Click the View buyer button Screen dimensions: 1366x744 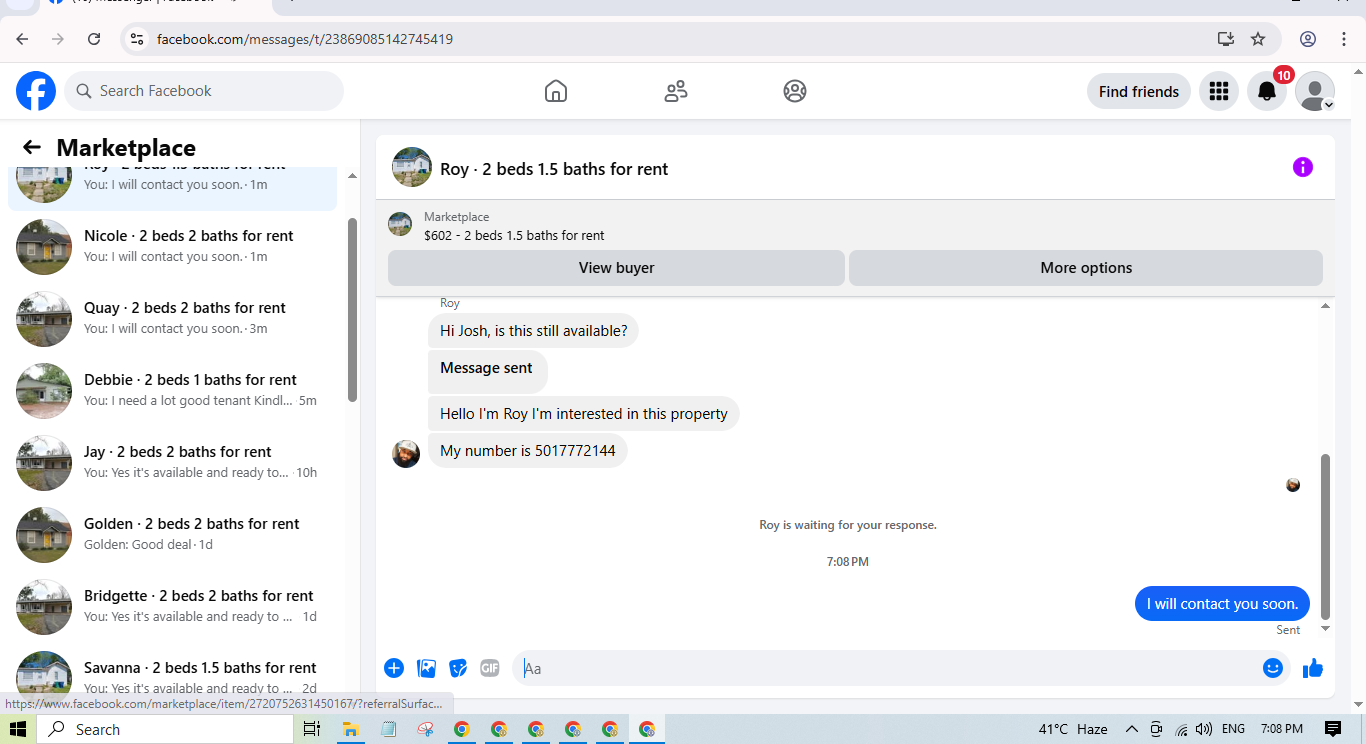point(616,268)
